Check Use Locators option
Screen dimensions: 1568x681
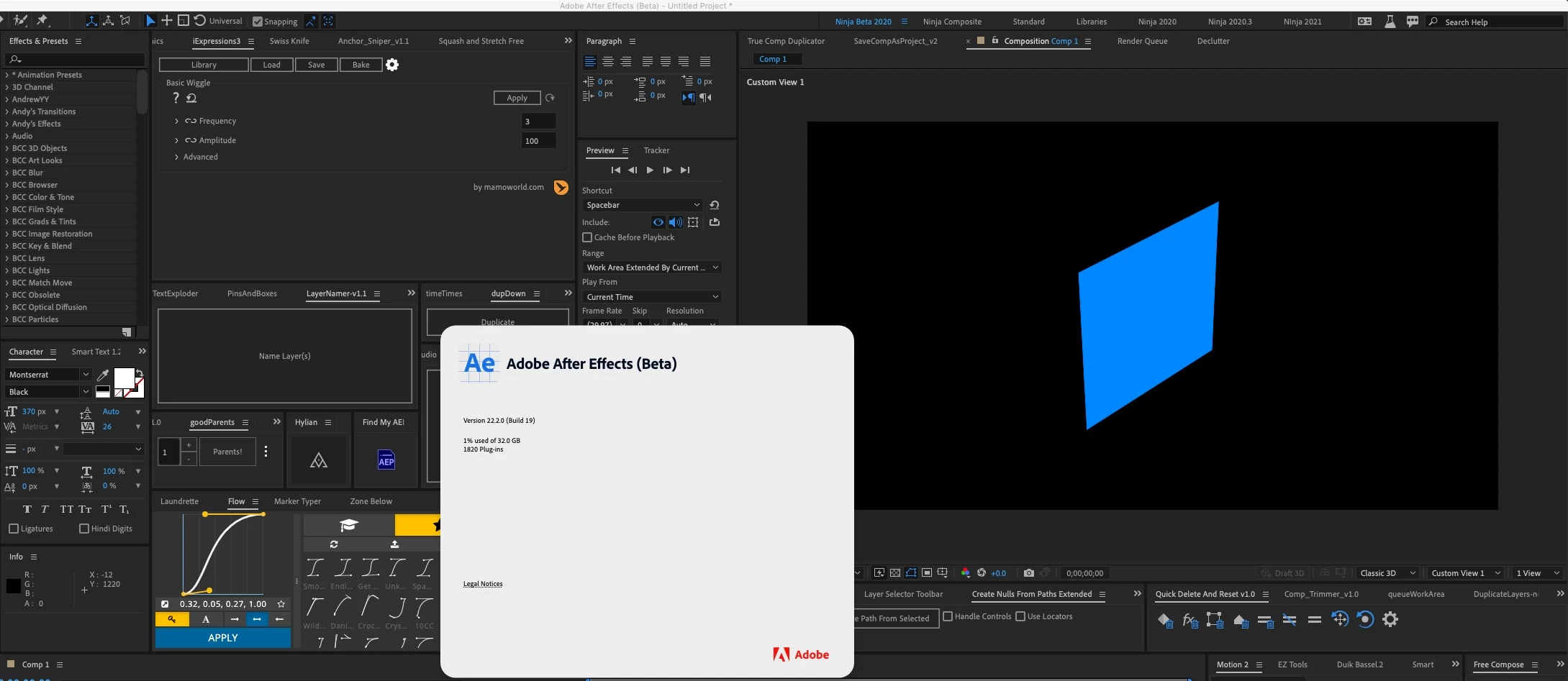tap(1020, 616)
